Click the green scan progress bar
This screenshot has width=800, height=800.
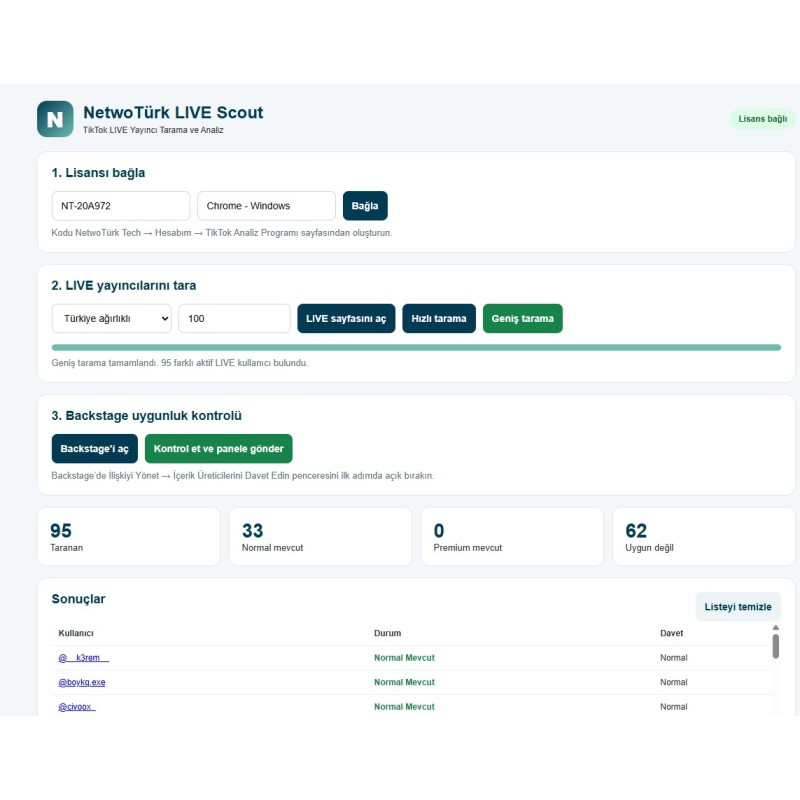click(x=416, y=347)
